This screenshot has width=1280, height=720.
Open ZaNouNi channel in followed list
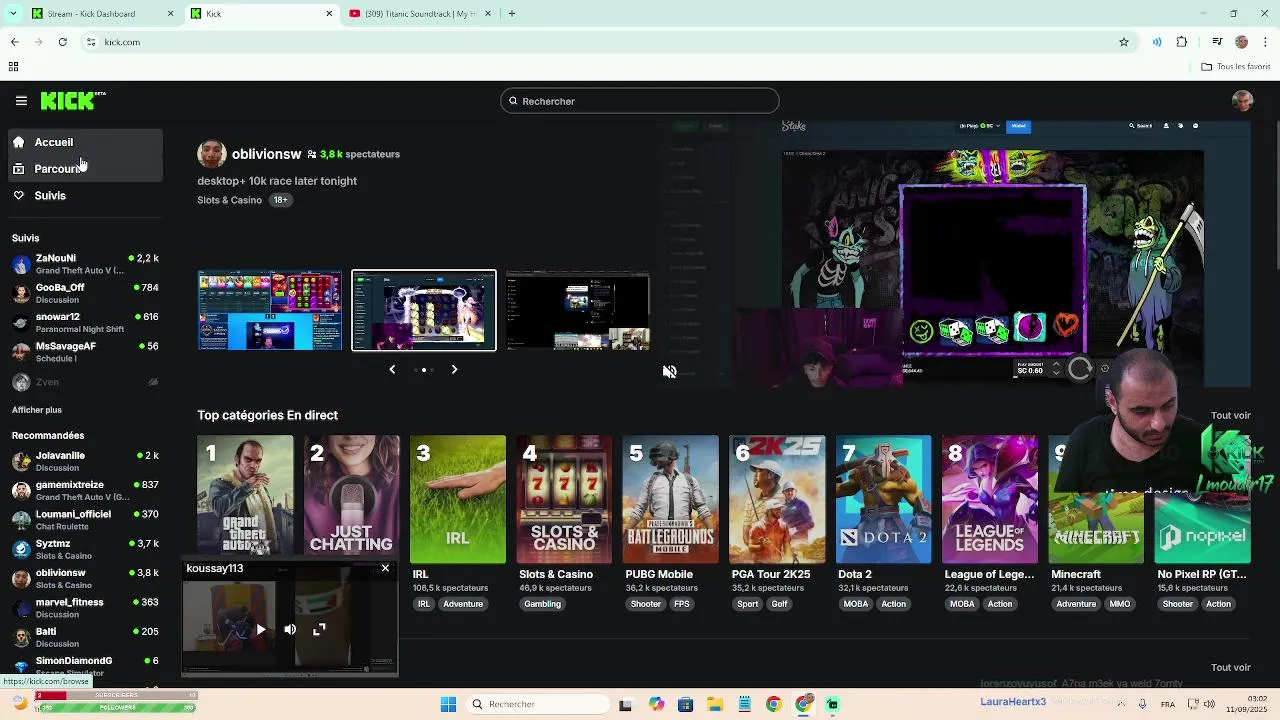(85, 264)
